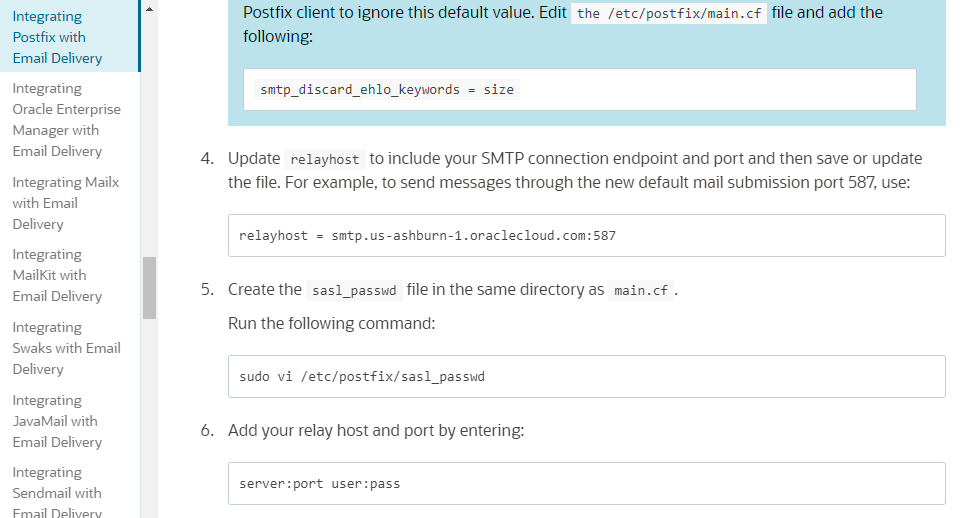Image resolution: width=971 pixels, height=518 pixels.
Task: Click inline sasl_passwd code in step 5
Action: (x=355, y=291)
